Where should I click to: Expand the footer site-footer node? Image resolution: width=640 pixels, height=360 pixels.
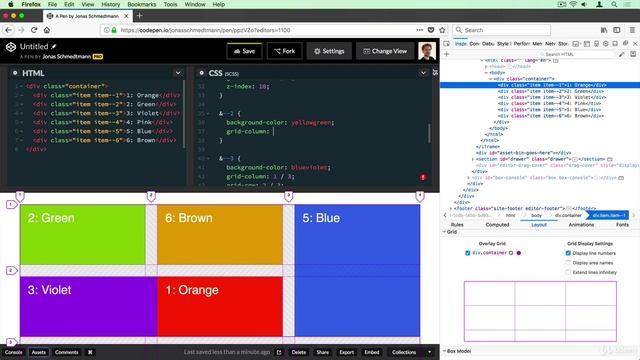(451, 209)
